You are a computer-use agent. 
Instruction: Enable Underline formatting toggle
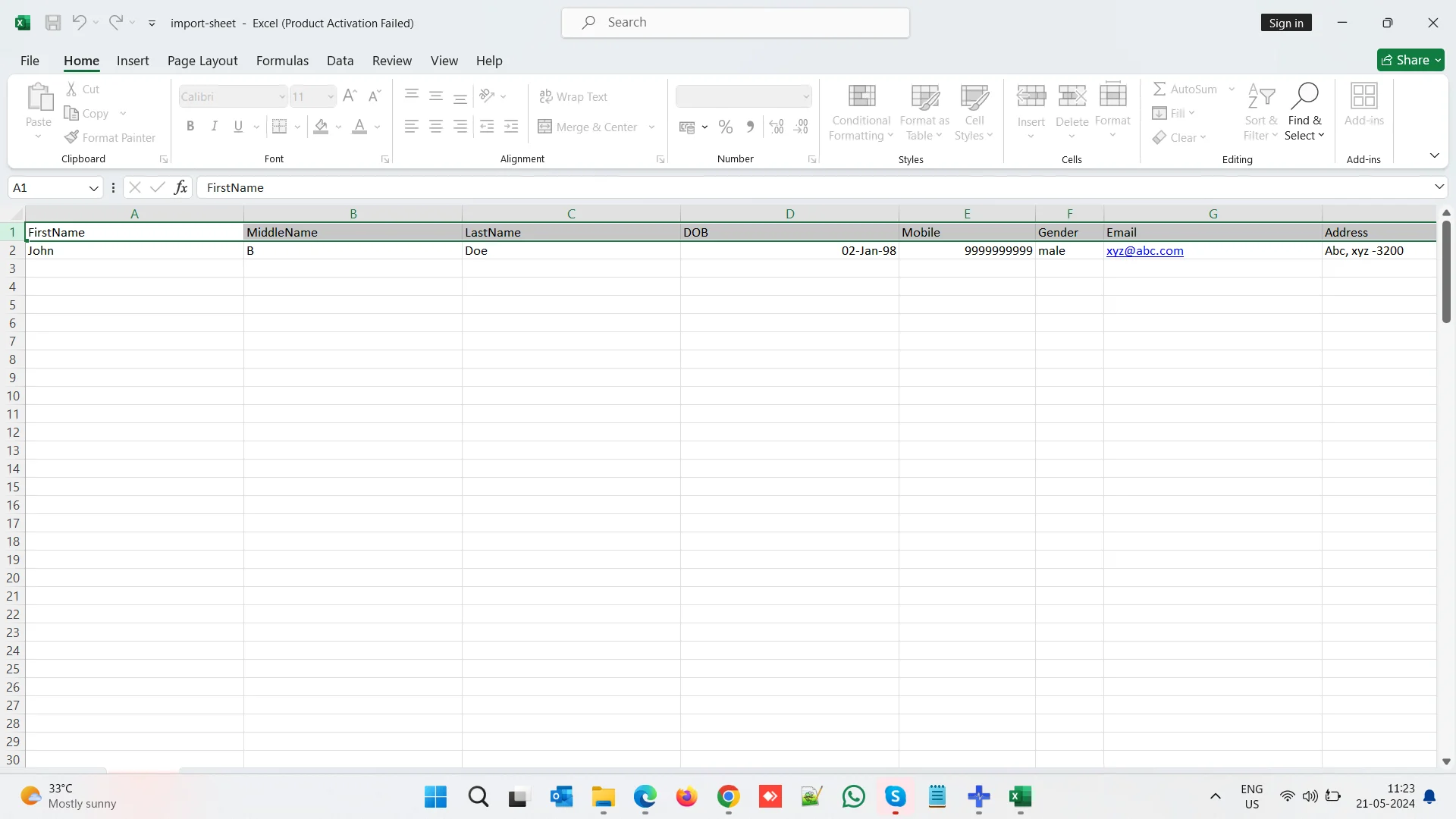(x=237, y=126)
